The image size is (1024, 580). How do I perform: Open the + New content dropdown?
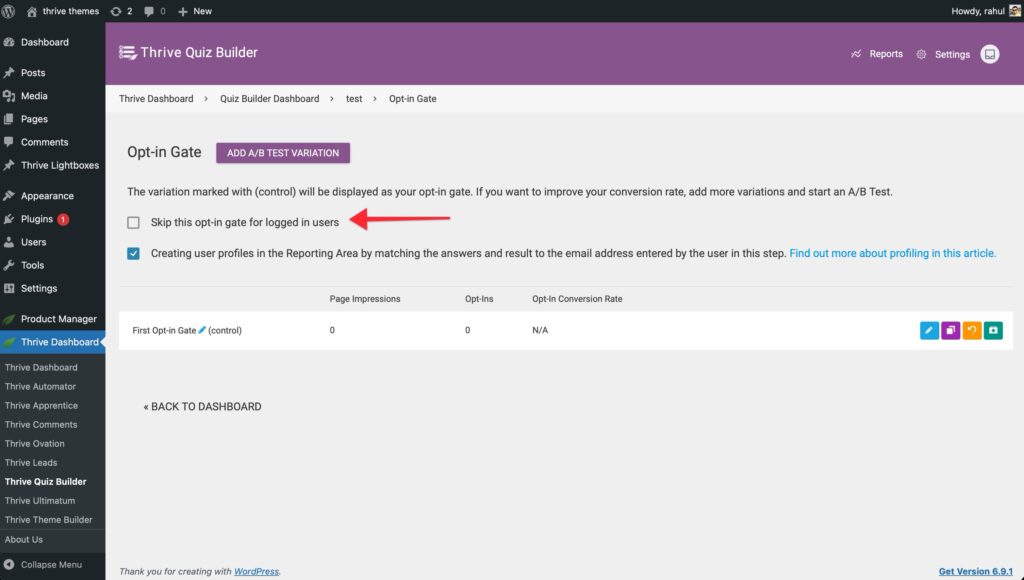pyautogui.click(x=195, y=11)
